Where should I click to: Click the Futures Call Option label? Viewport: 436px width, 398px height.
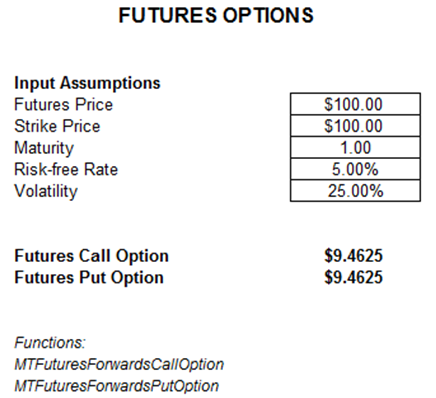click(91, 256)
